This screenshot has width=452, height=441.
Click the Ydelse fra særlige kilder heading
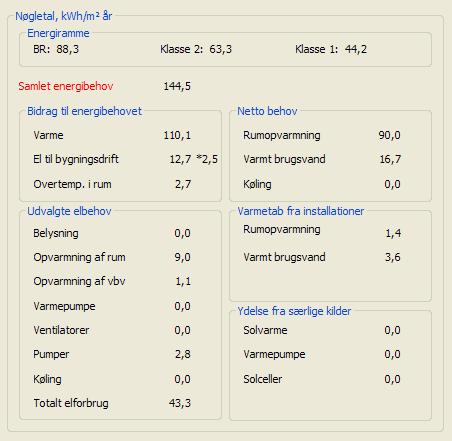[294, 311]
